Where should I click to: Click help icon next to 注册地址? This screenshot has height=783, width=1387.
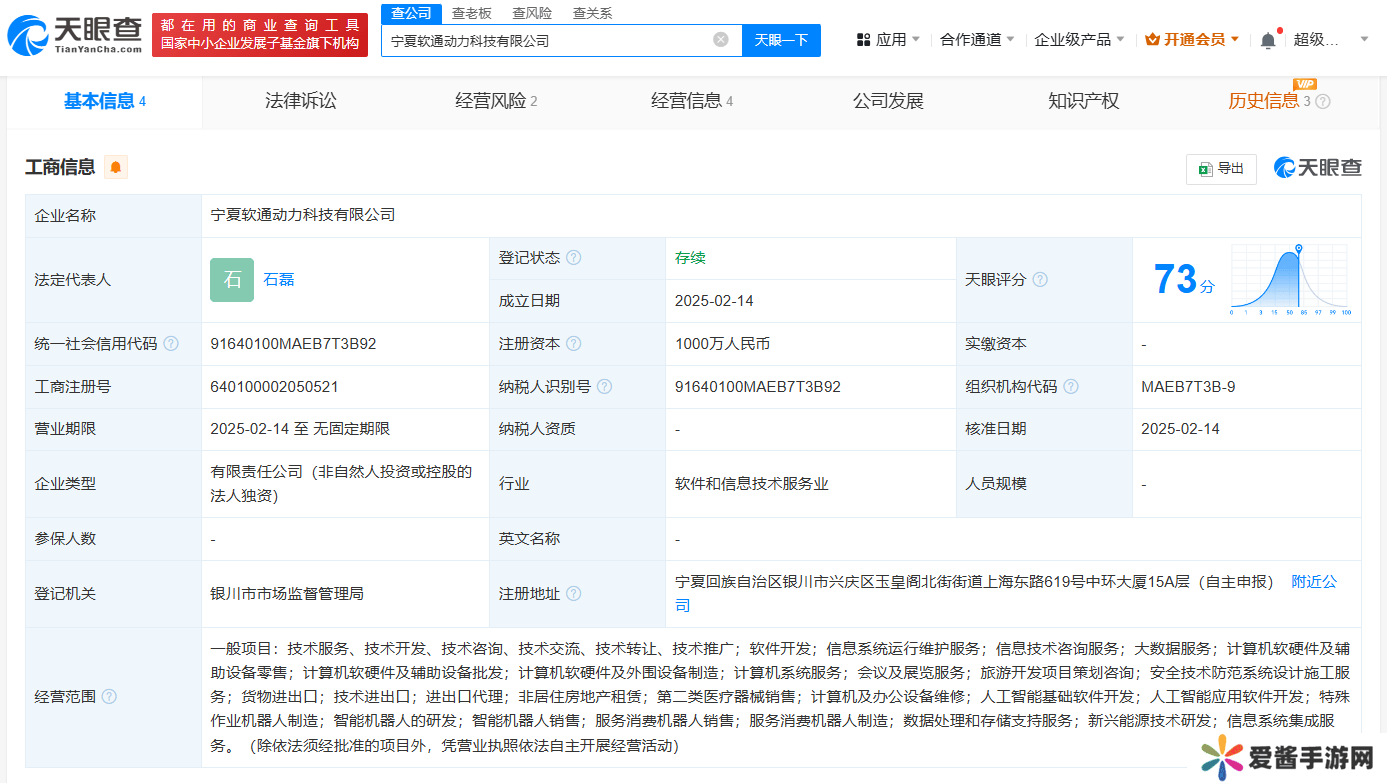point(574,594)
